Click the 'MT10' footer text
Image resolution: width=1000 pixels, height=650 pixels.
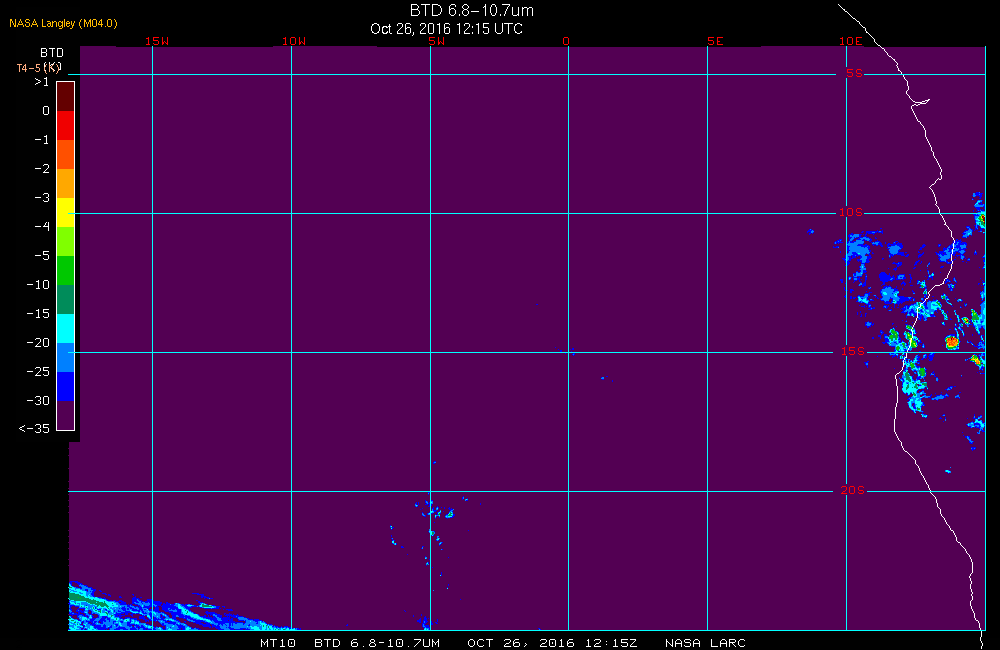tap(278, 643)
